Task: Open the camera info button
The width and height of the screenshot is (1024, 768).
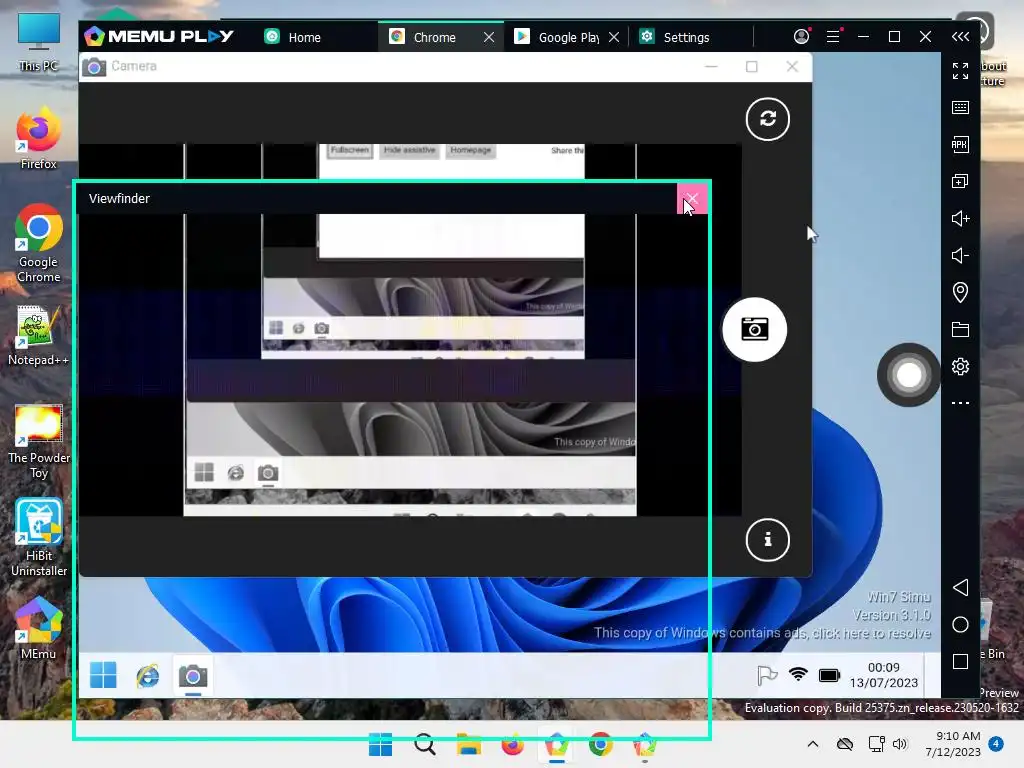Action: [767, 539]
